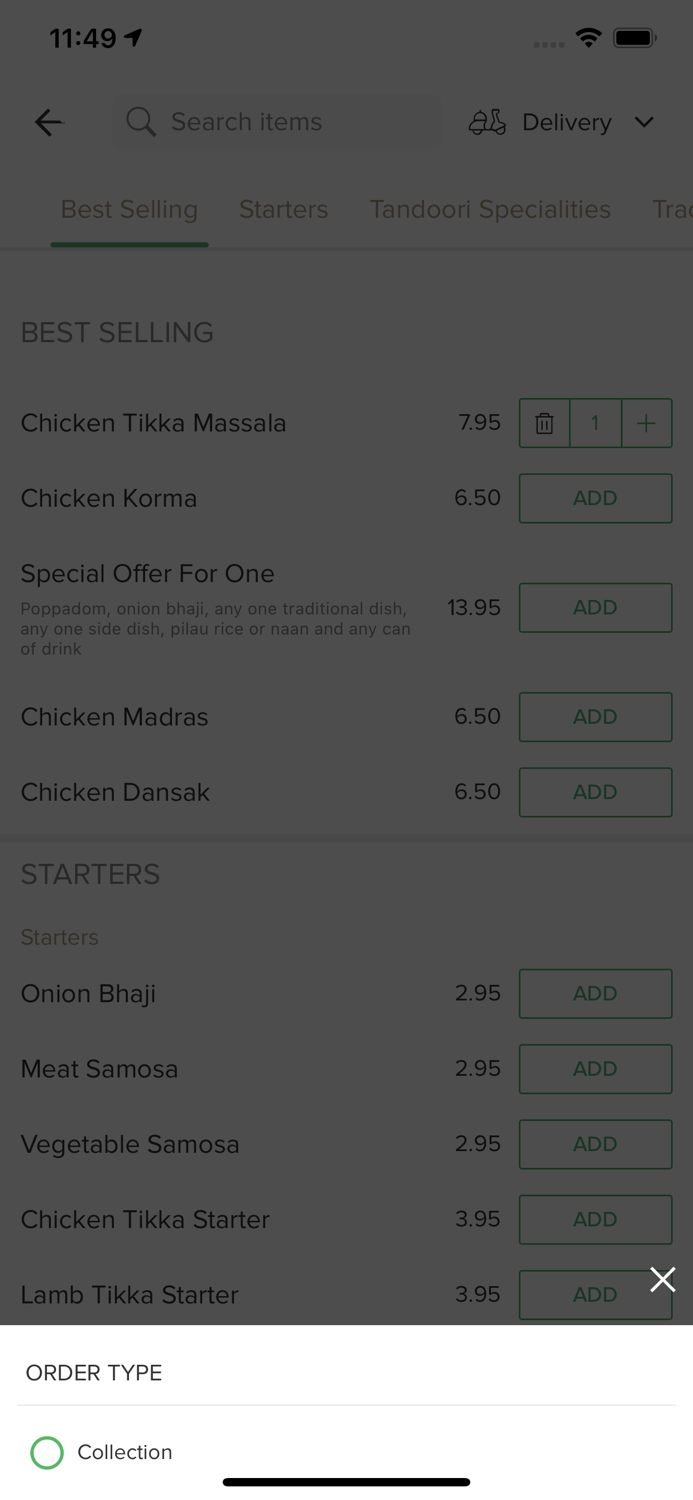Add Onion Bhaji to the order
The height and width of the screenshot is (1500, 693).
(x=595, y=993)
